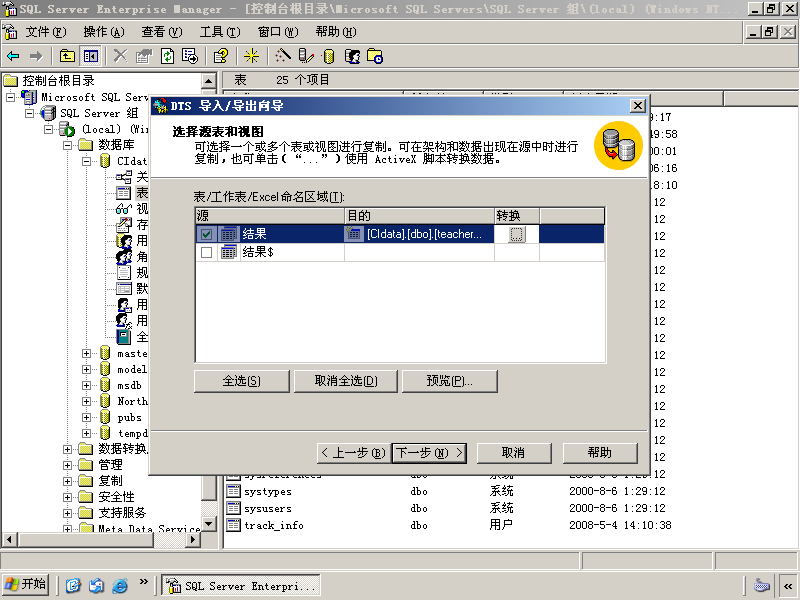Collapse the SQL Server 组 tree node

pos(30,113)
